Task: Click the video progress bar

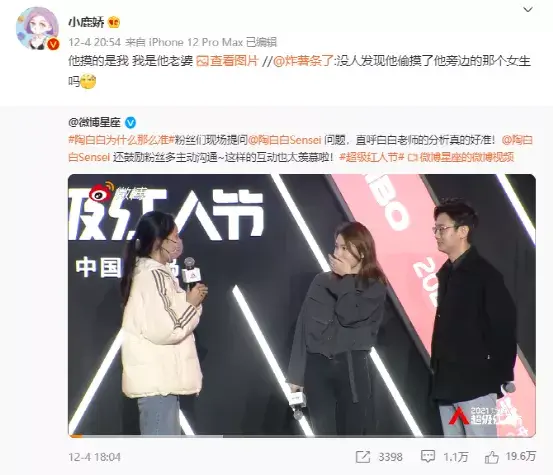Action: (302, 436)
